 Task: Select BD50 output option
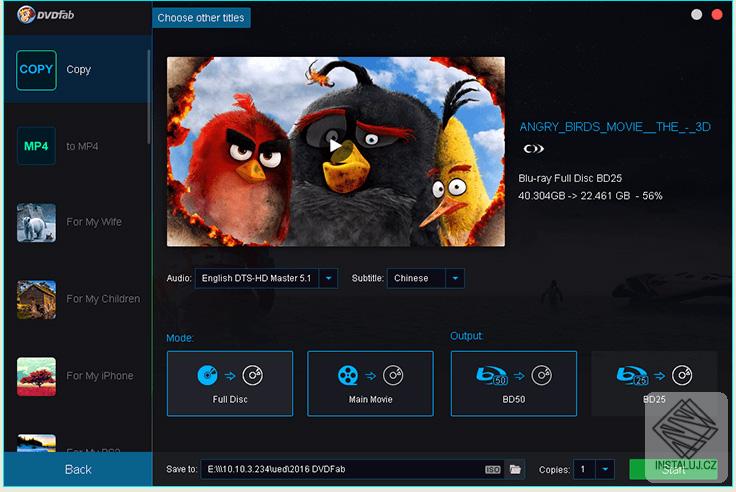click(x=514, y=384)
